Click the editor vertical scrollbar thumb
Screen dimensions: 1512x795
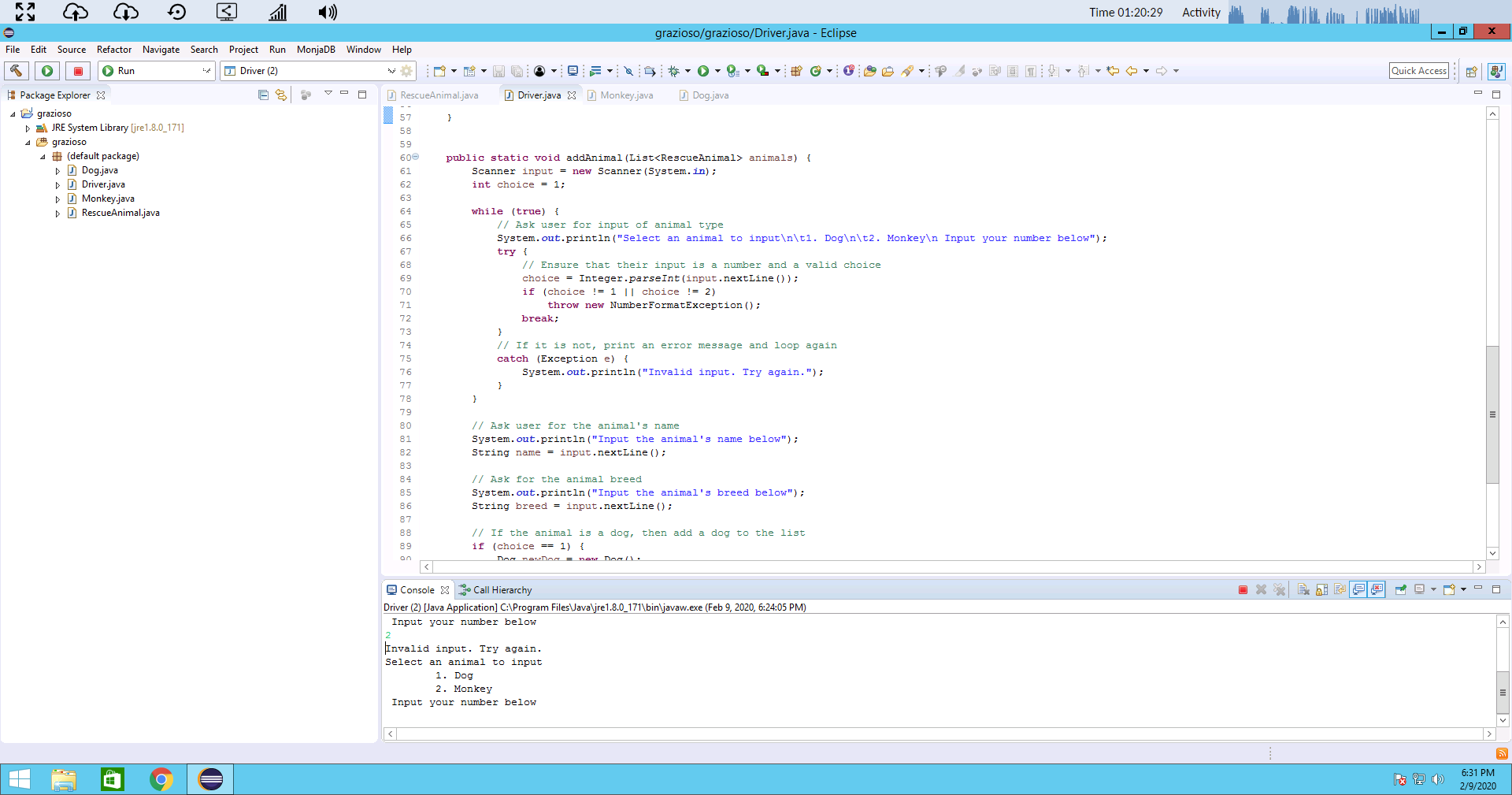click(1492, 414)
